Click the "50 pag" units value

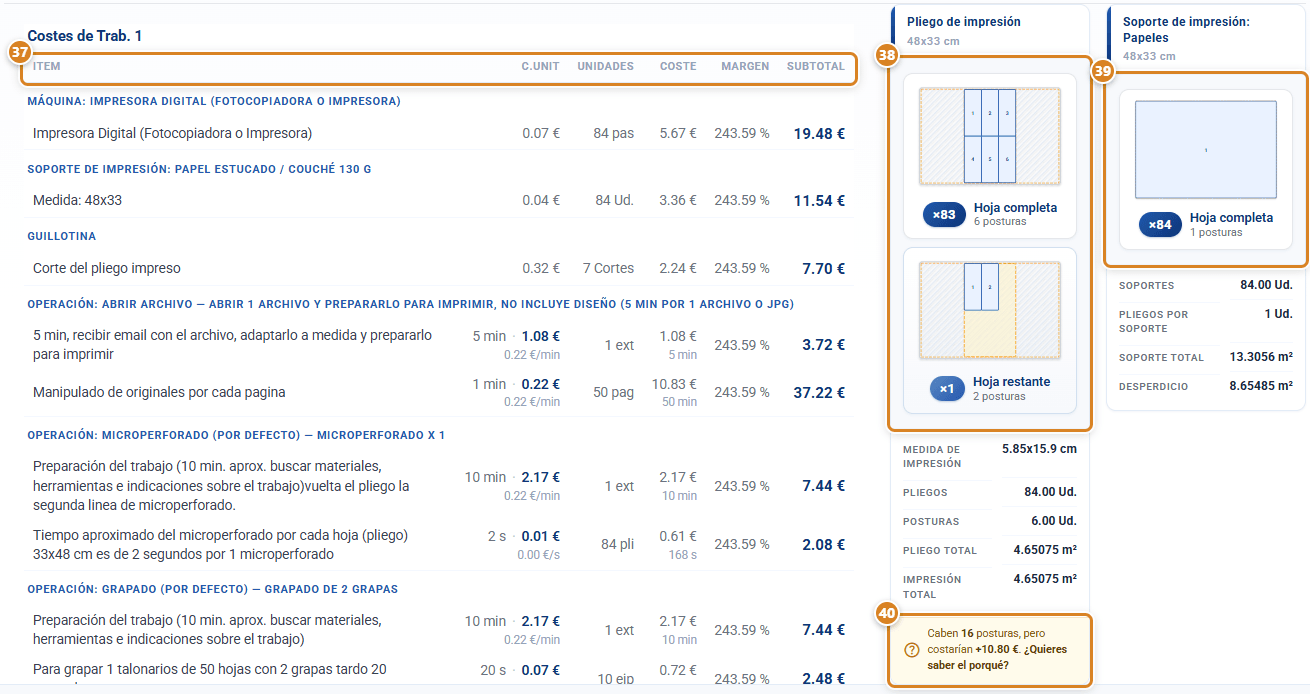tap(614, 392)
